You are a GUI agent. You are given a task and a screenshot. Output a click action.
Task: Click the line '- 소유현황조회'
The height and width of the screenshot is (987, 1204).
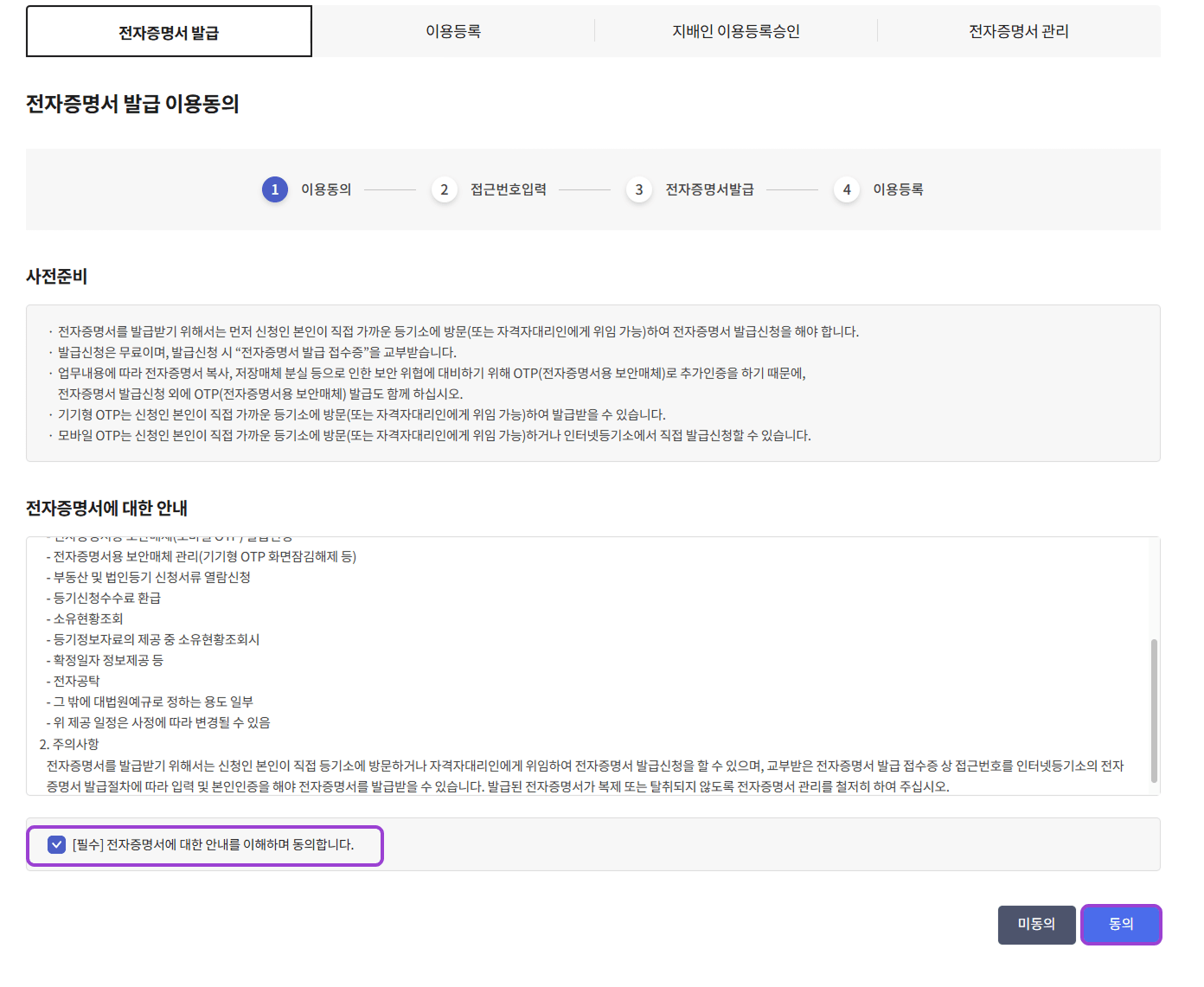point(85,618)
